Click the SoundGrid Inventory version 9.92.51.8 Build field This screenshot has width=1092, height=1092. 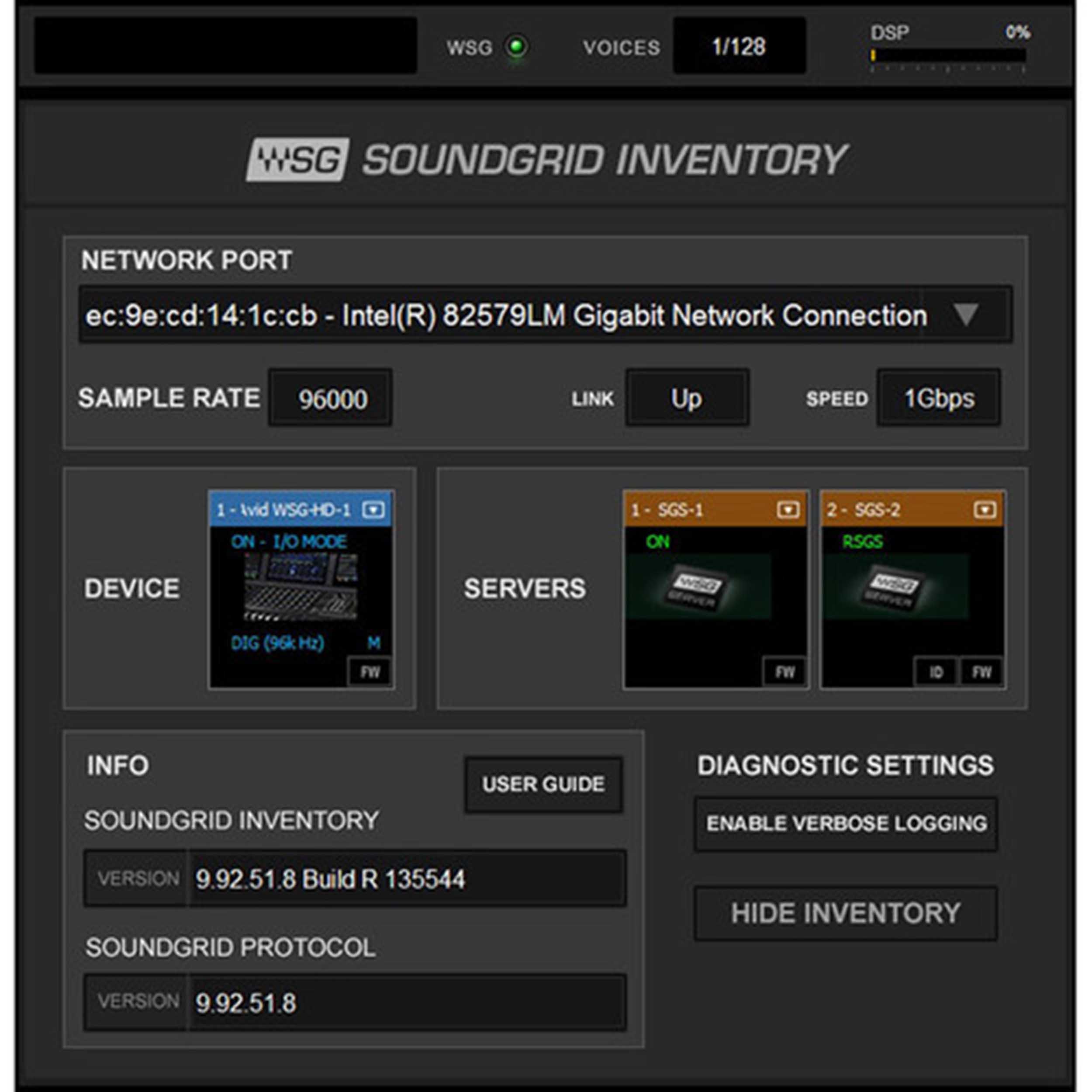point(355,879)
